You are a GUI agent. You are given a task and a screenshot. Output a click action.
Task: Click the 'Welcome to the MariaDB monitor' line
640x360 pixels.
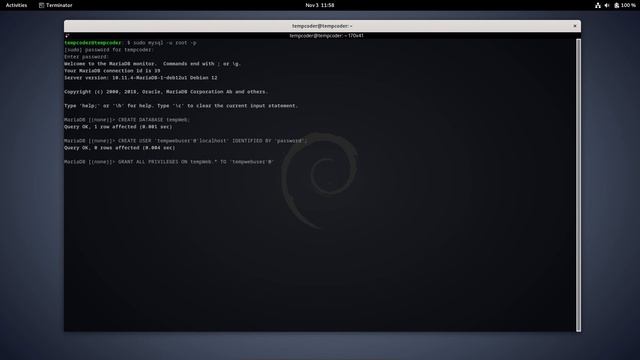(x=153, y=64)
